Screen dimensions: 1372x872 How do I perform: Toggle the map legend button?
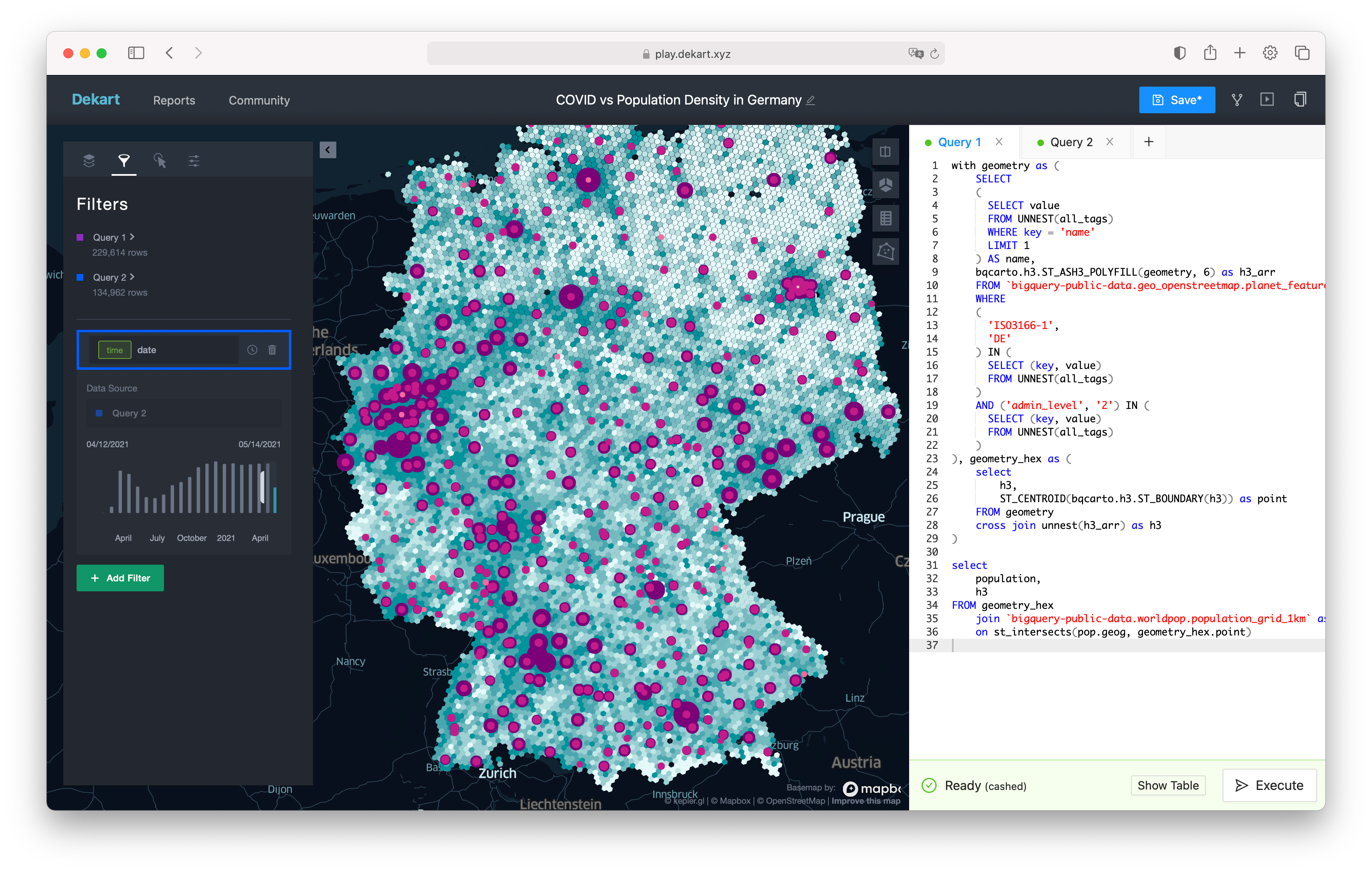[885, 218]
